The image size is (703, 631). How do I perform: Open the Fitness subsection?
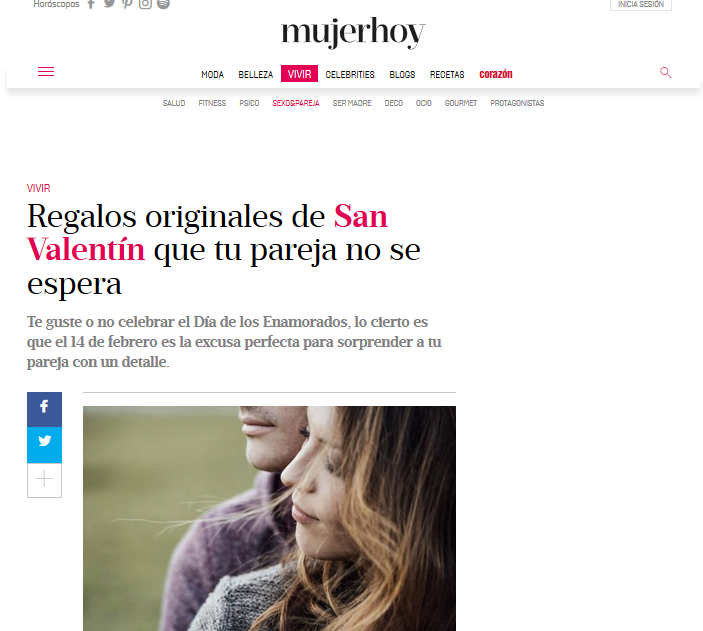(x=212, y=103)
